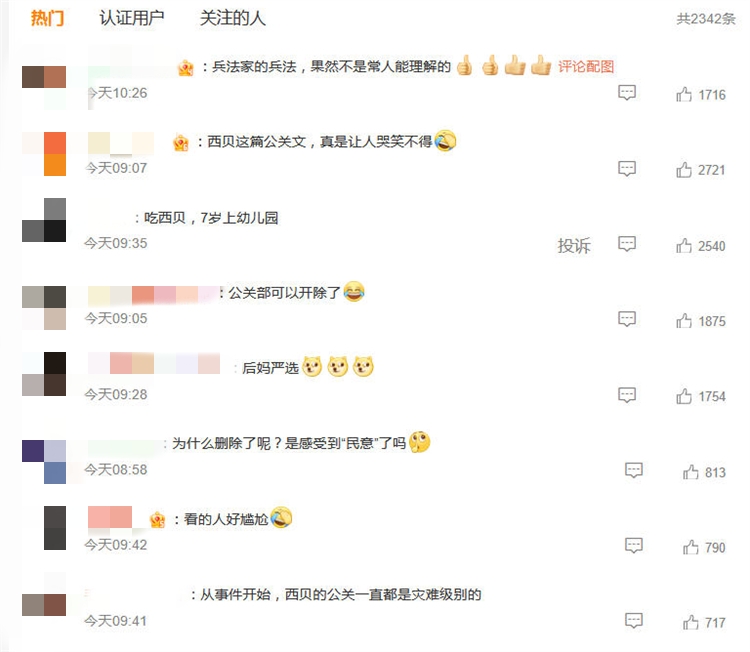Click the VIP crown badge on the first comment
Image resolution: width=750 pixels, height=652 pixels.
pyautogui.click(x=186, y=67)
